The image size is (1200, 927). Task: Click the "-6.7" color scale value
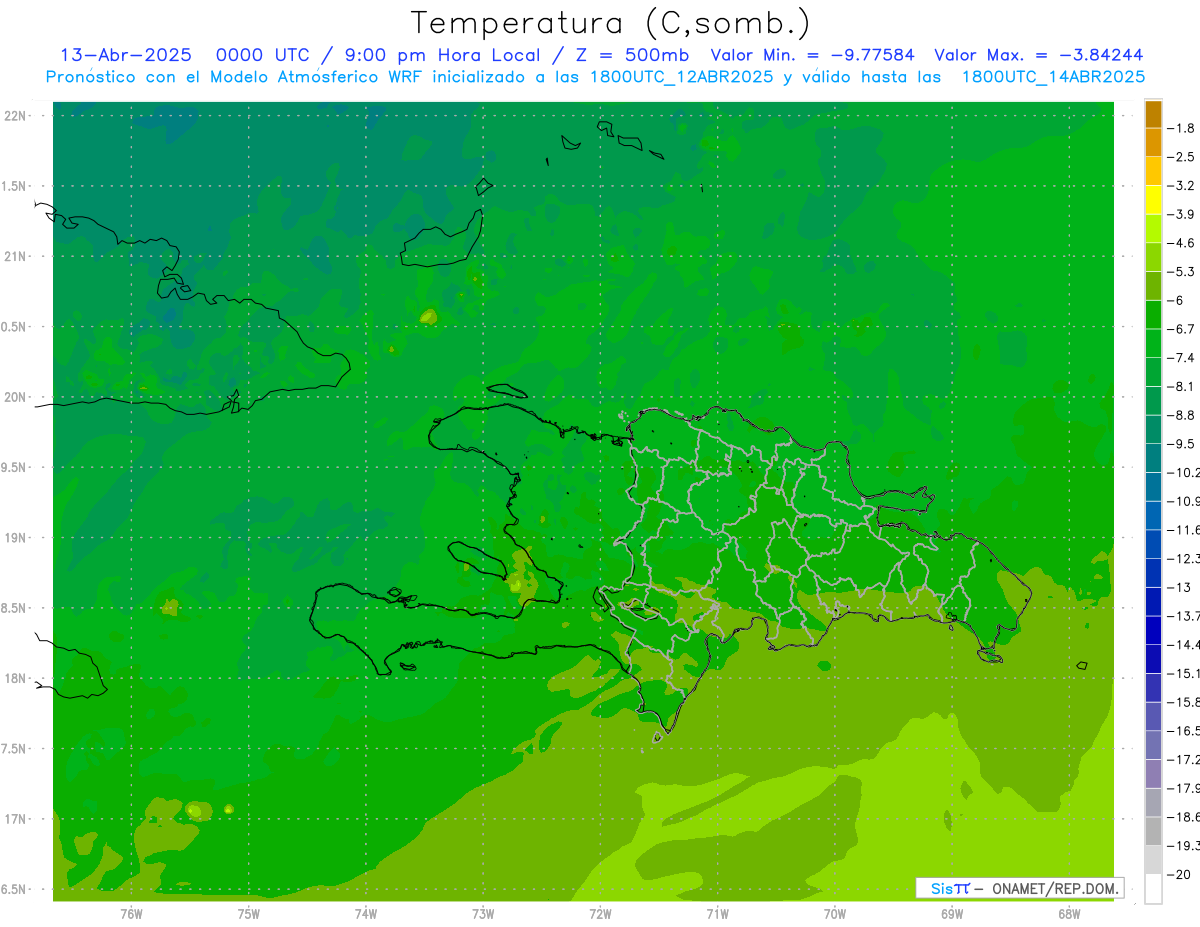click(x=1180, y=329)
